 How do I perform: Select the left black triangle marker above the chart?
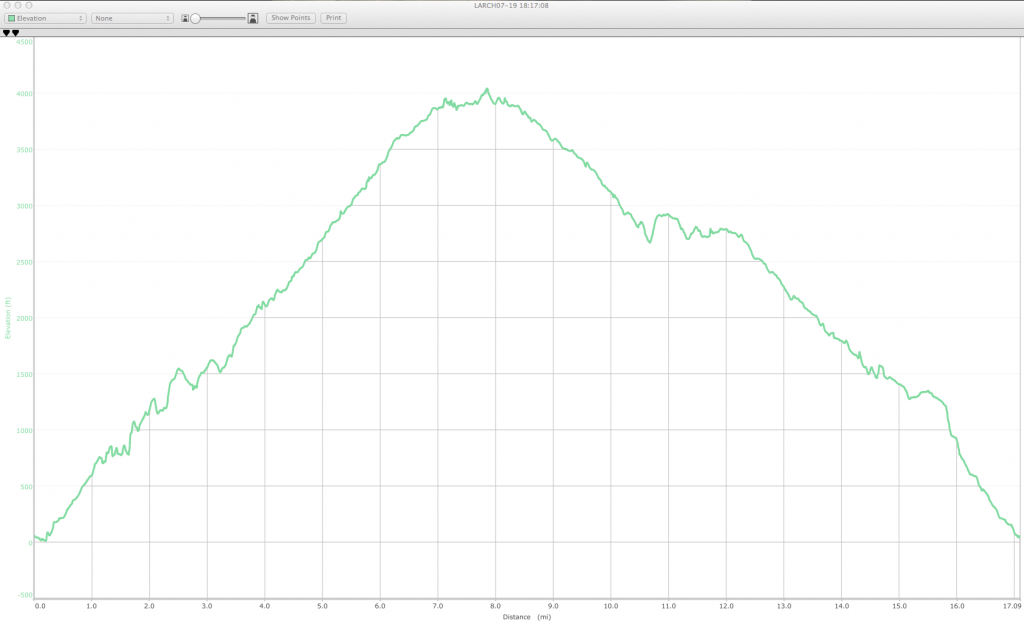pos(5,33)
